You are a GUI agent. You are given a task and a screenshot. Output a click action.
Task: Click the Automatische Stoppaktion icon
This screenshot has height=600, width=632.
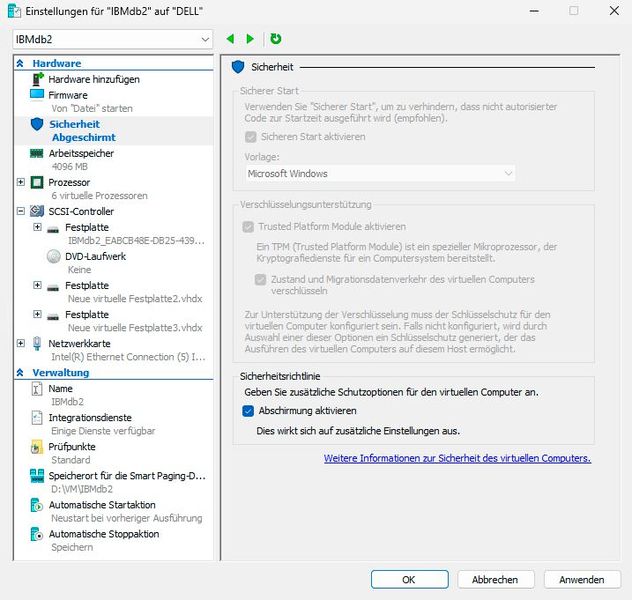(x=37, y=534)
